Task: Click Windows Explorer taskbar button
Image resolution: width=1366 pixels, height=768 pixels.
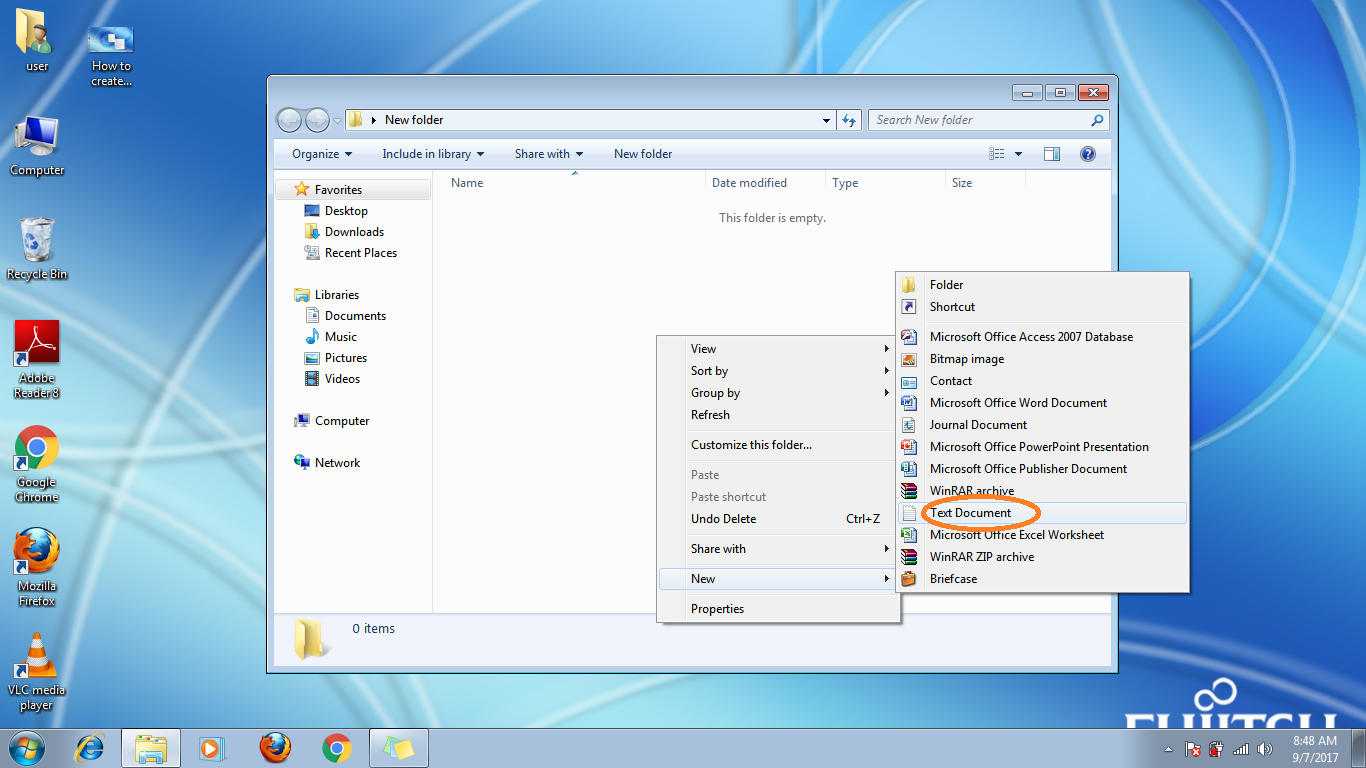Action: (x=151, y=748)
